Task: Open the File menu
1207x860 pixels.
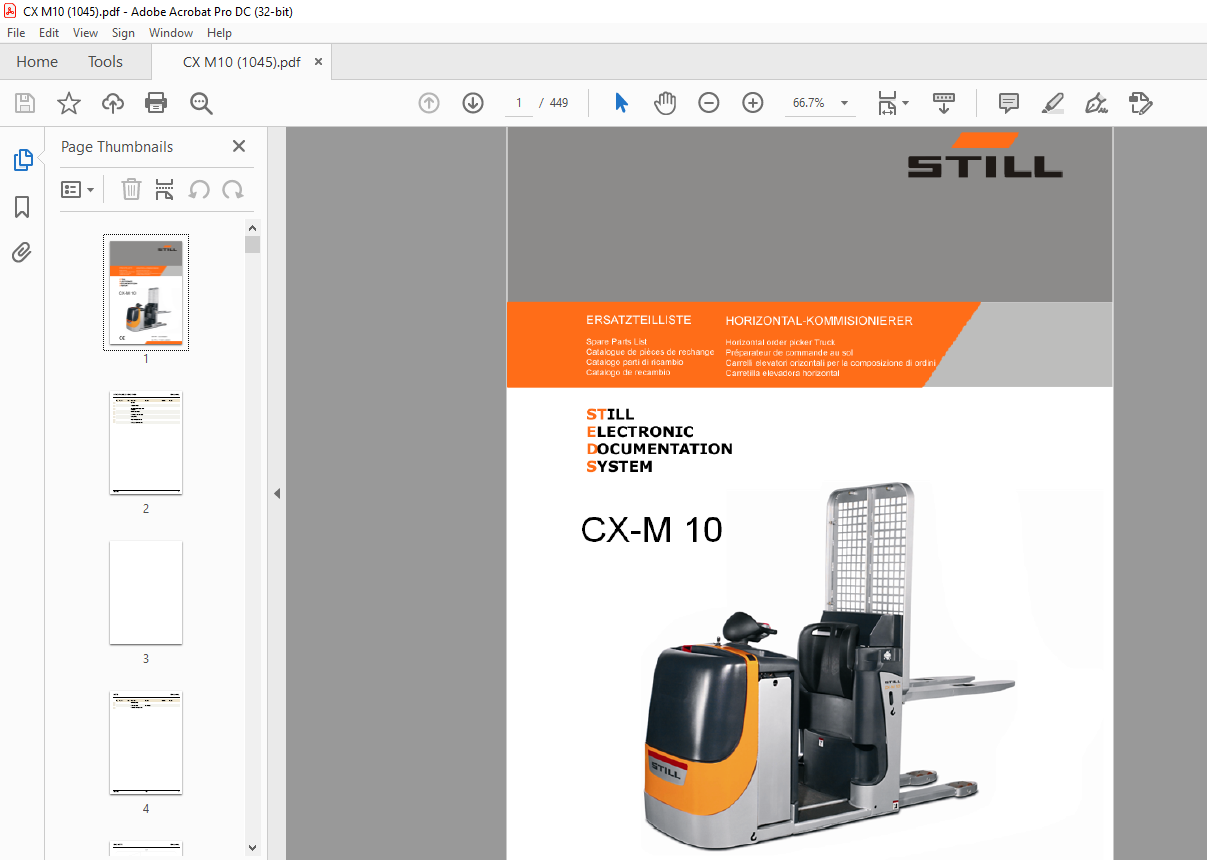Action: click(x=16, y=33)
